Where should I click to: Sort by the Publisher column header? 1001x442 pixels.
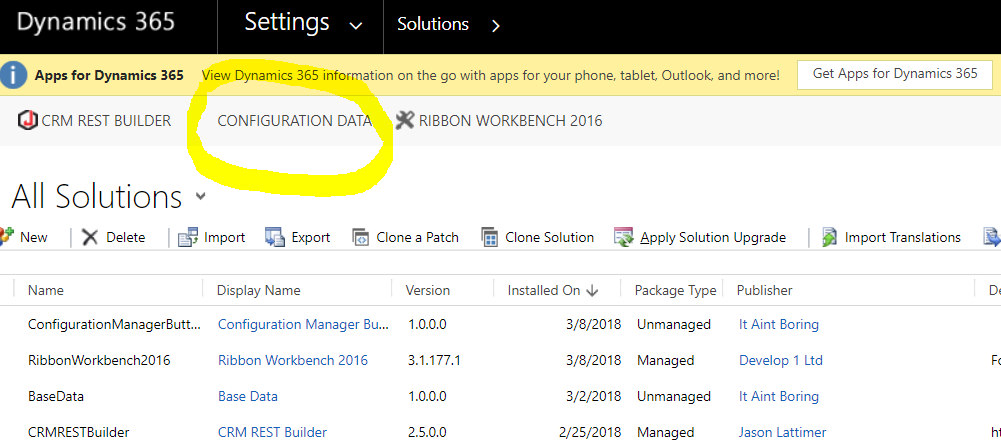[x=765, y=291]
